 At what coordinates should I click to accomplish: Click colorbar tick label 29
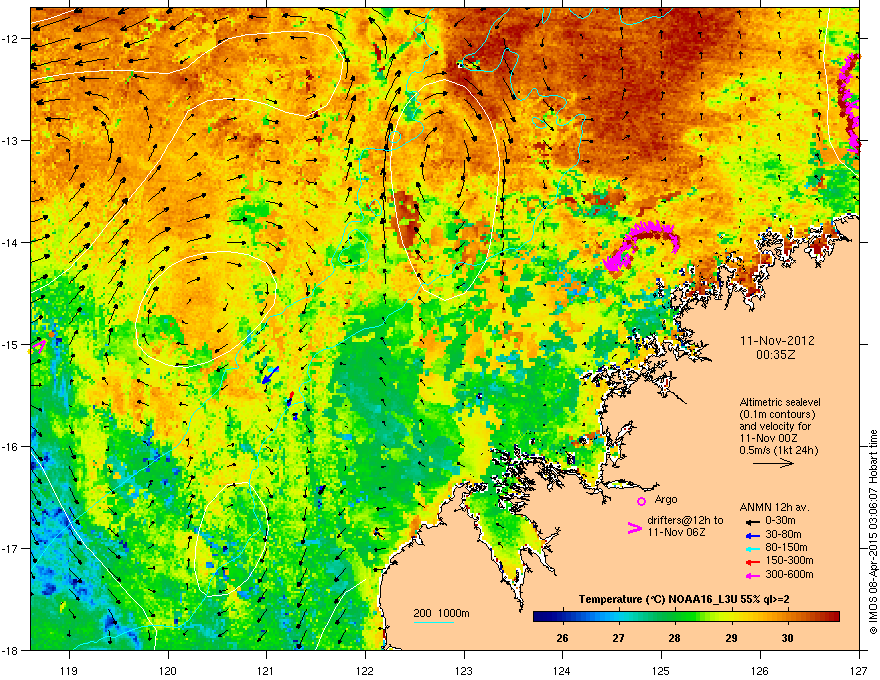click(x=731, y=638)
